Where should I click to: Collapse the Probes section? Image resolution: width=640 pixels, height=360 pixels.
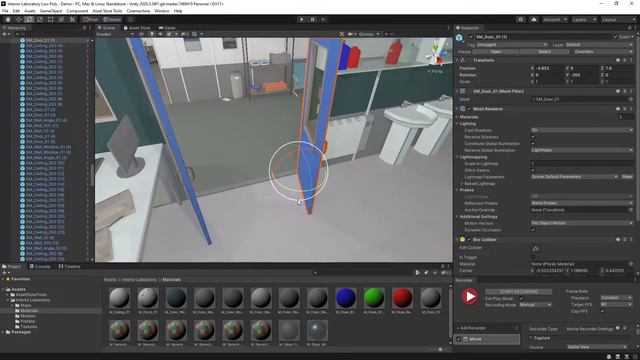pos(458,190)
